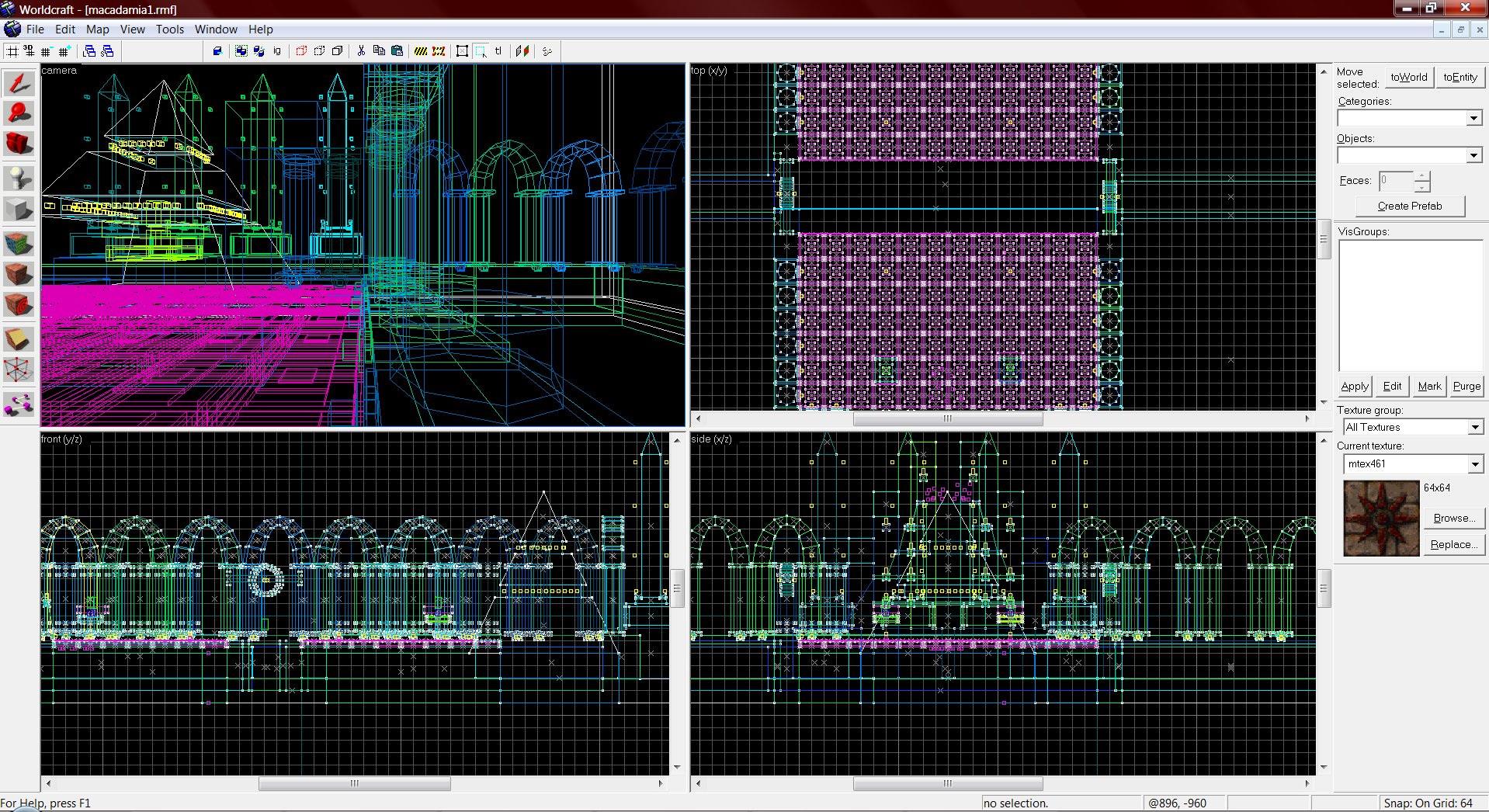The image size is (1489, 812).
Task: Toggle the 2D grid display
Action: coord(12,51)
